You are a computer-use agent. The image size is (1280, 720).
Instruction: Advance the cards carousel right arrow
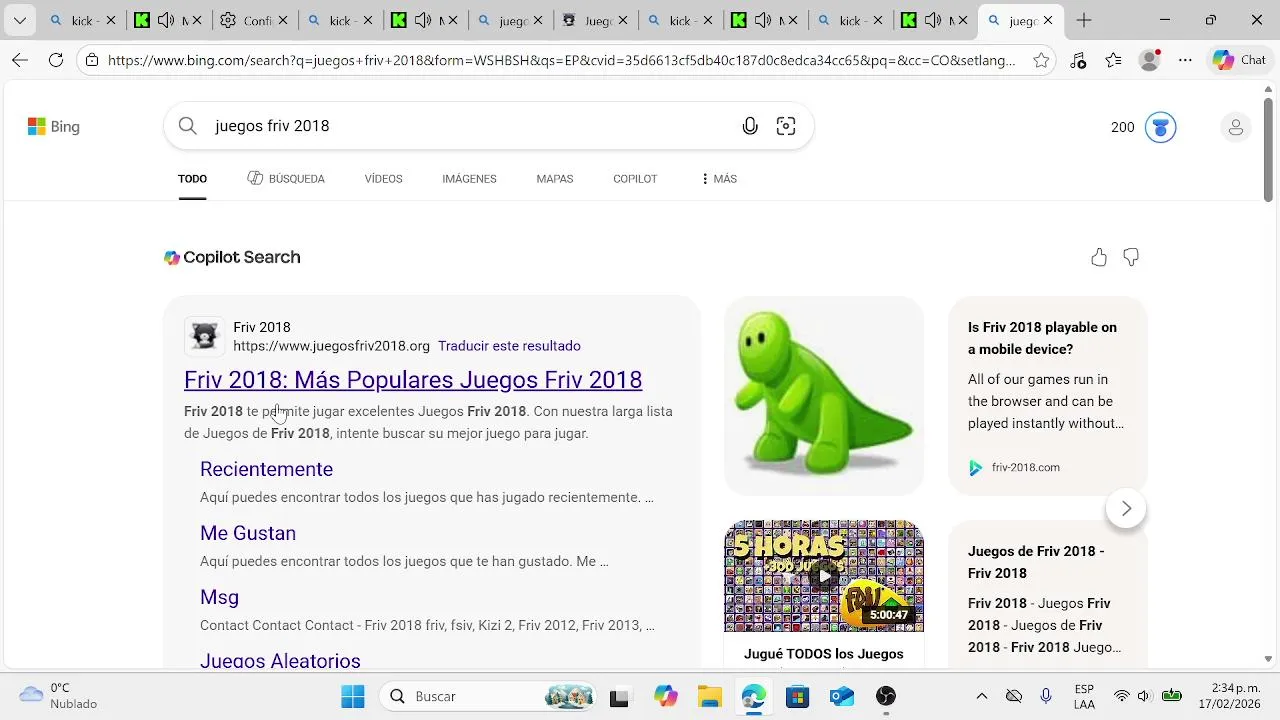[x=1126, y=508]
